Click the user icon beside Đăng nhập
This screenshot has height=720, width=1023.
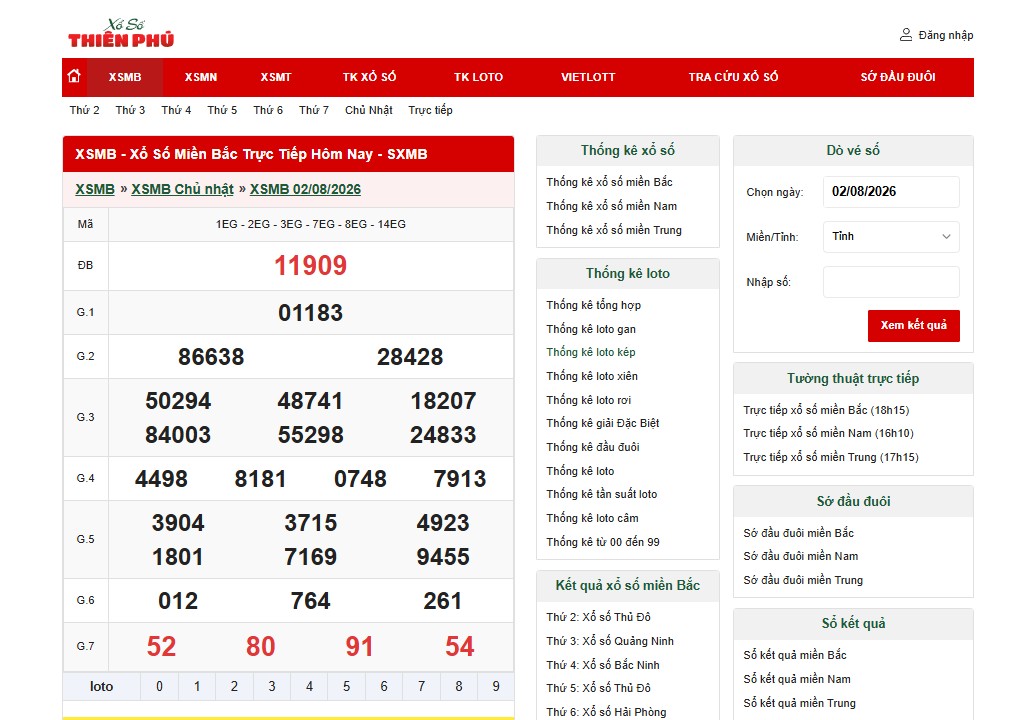(x=906, y=35)
